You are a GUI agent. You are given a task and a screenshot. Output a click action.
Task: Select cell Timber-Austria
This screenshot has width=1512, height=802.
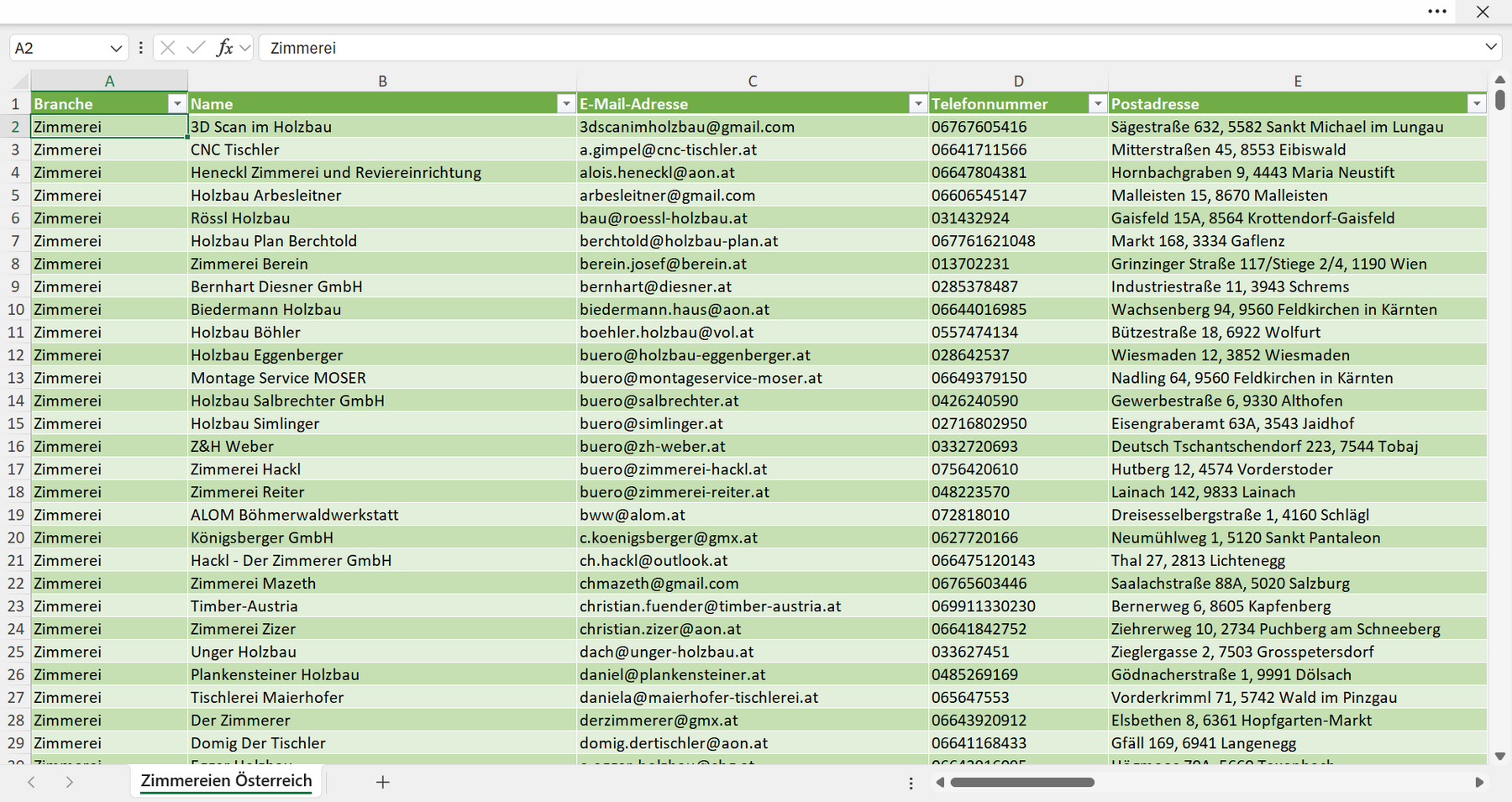pos(382,605)
